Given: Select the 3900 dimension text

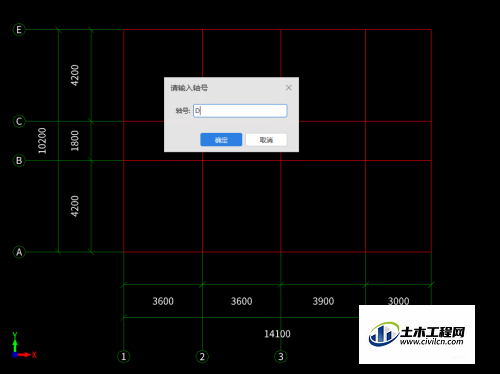Looking at the screenshot, I should point(323,301).
